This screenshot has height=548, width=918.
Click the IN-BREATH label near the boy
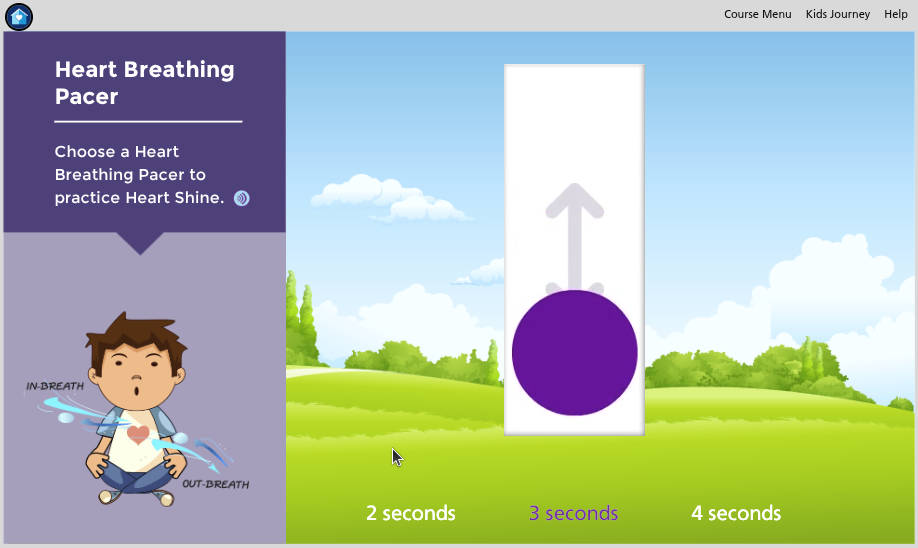(x=54, y=386)
